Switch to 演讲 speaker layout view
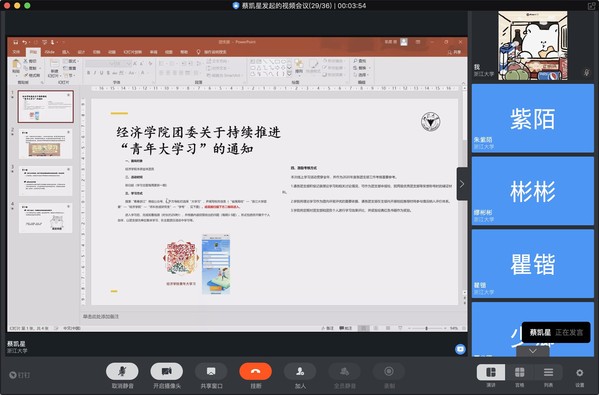This screenshot has height=395, width=599. coord(491,372)
